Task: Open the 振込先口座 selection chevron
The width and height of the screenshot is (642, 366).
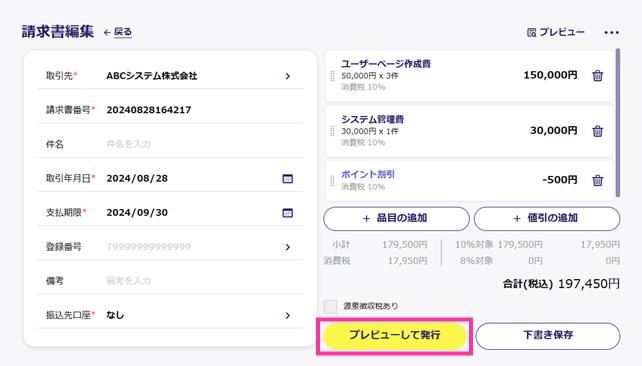Action: tap(287, 316)
